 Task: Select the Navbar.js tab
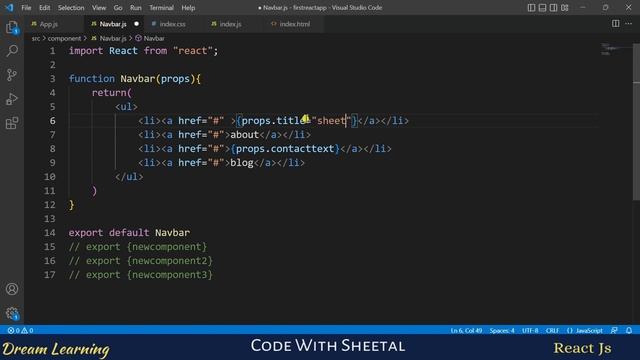(x=113, y=24)
